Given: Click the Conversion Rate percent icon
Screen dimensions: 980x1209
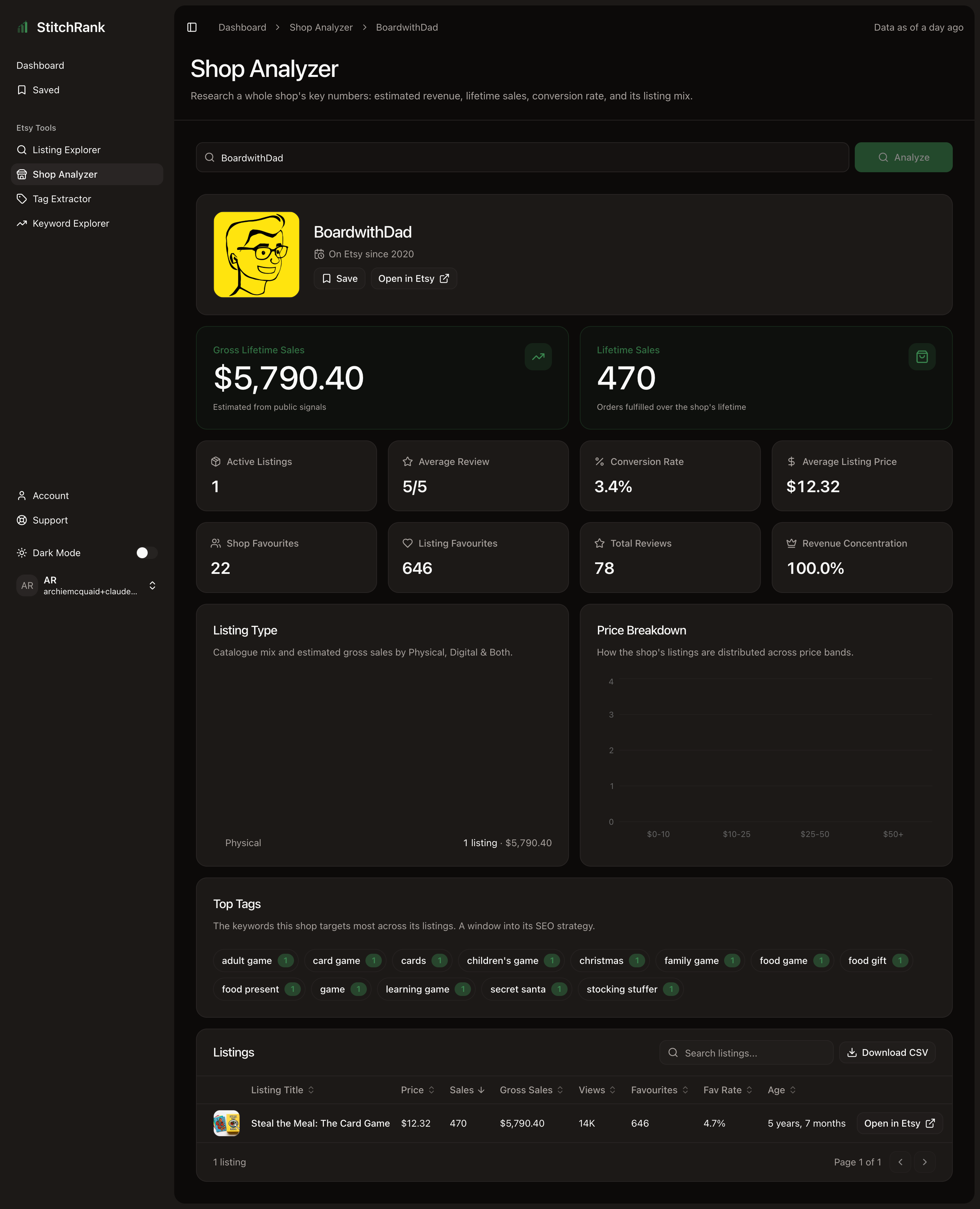Looking at the screenshot, I should pos(600,462).
